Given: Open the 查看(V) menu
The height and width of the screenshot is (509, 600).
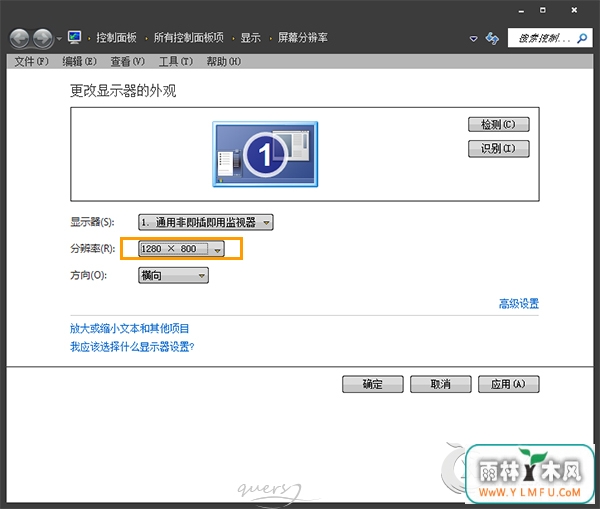Looking at the screenshot, I should pos(128,62).
